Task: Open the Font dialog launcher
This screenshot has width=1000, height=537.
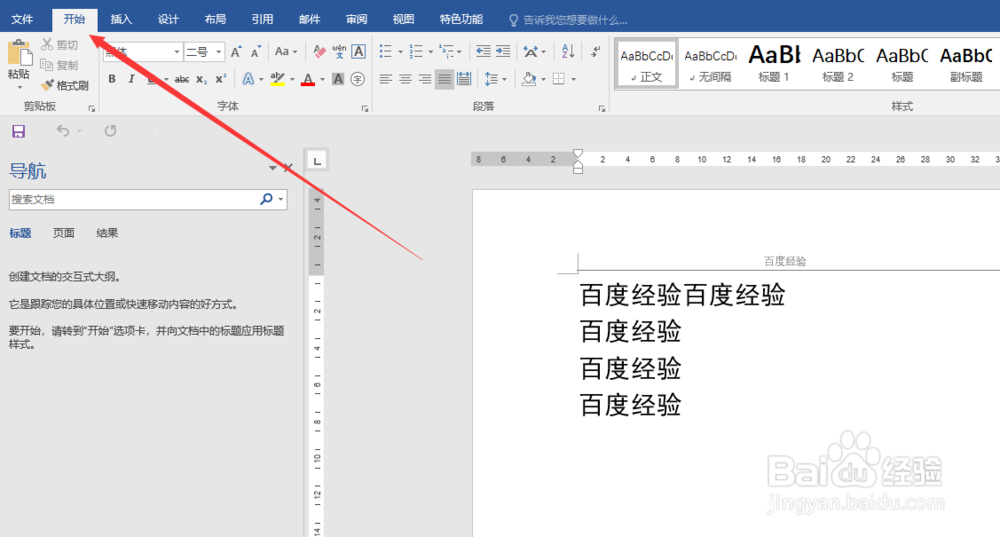Action: click(365, 109)
